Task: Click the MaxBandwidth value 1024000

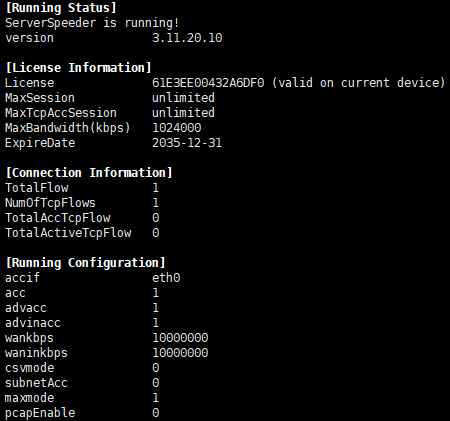Action: coord(177,128)
